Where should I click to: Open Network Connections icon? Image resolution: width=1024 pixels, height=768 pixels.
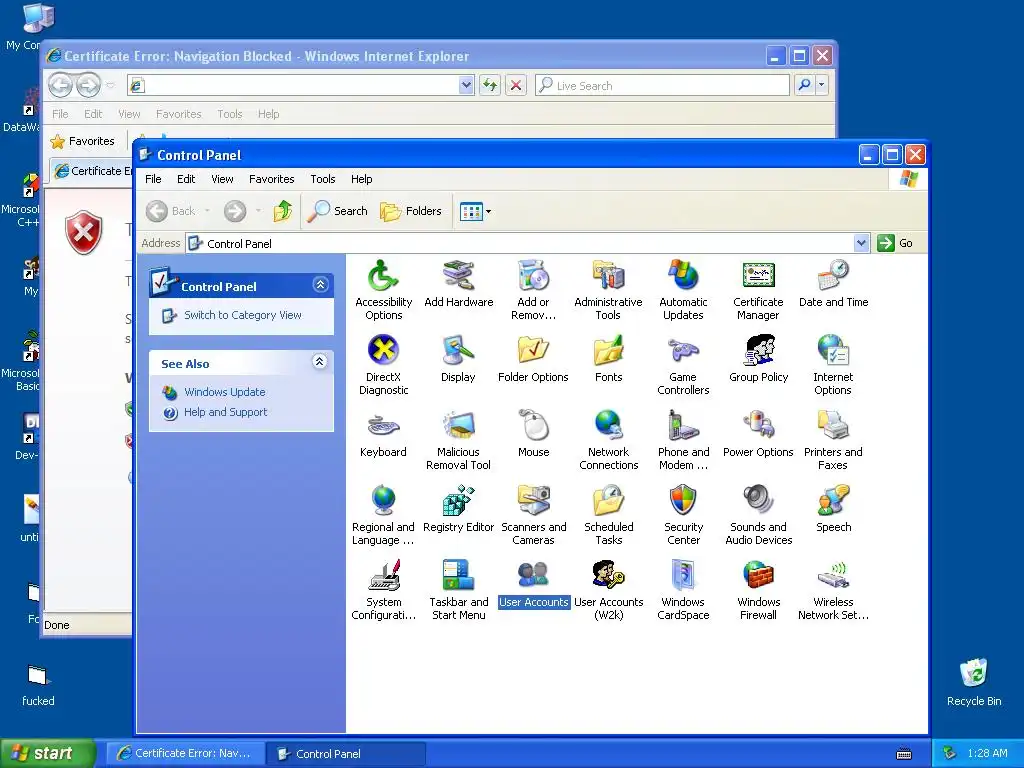pos(608,440)
